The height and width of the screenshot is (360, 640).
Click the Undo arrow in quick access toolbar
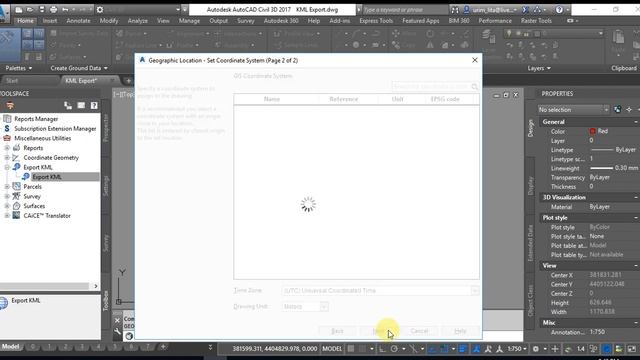(65, 9)
